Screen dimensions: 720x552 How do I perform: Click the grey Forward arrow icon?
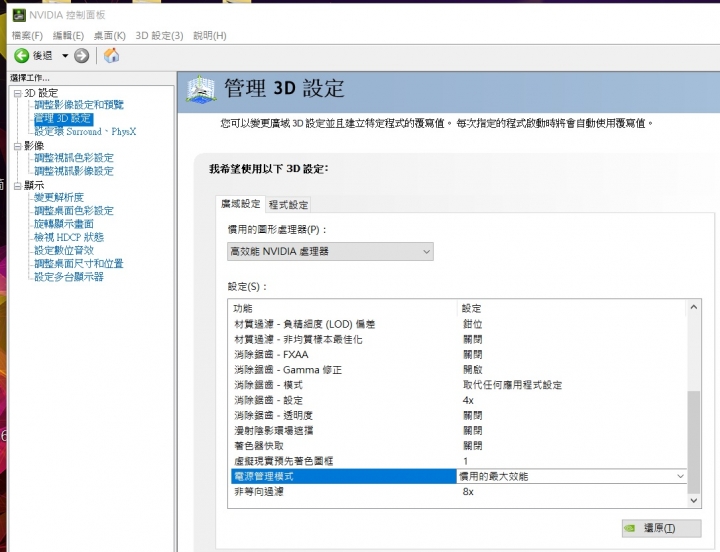pos(82,56)
